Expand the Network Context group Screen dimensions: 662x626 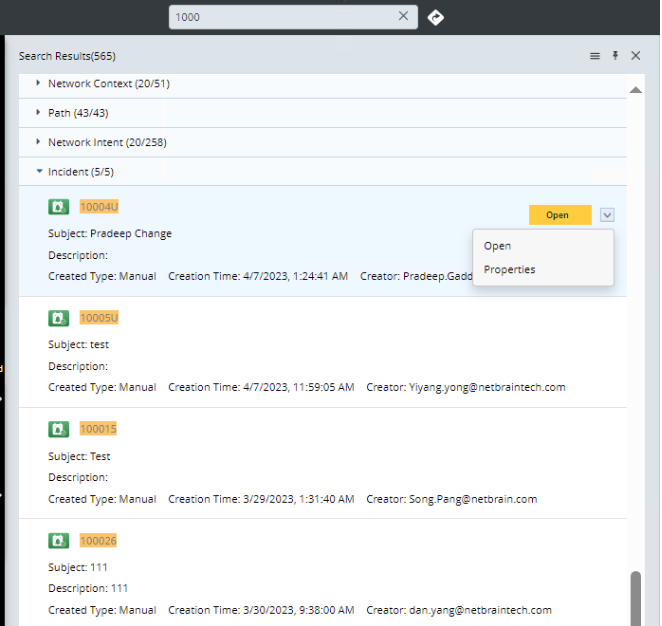pyautogui.click(x=38, y=83)
